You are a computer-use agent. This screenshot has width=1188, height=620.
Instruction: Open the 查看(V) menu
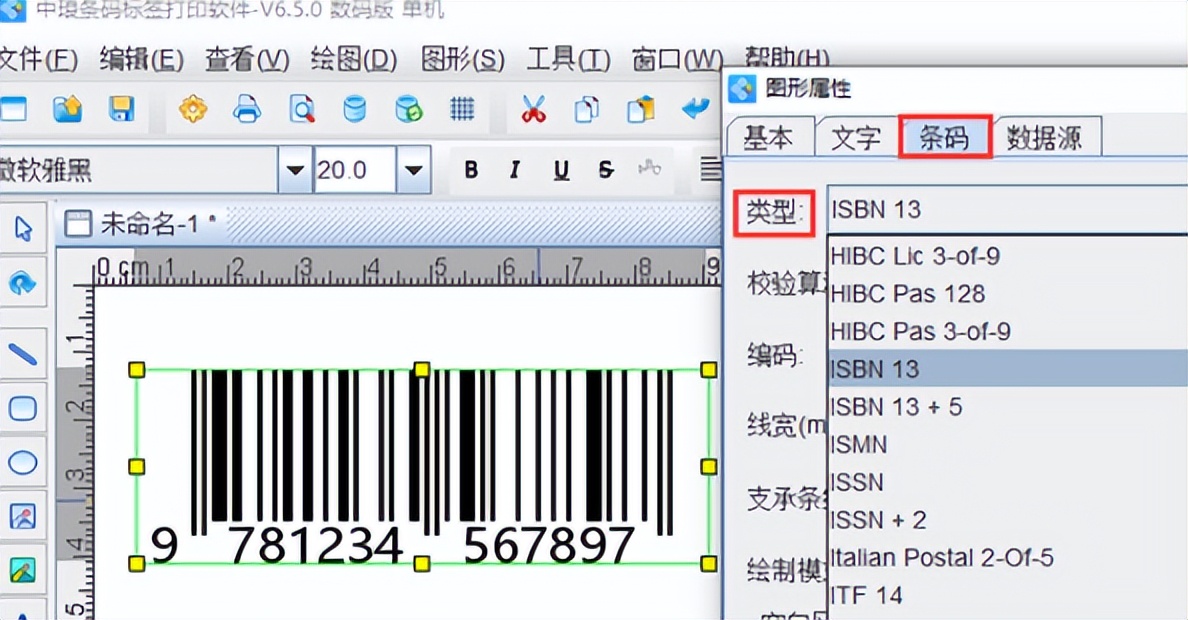point(248,60)
